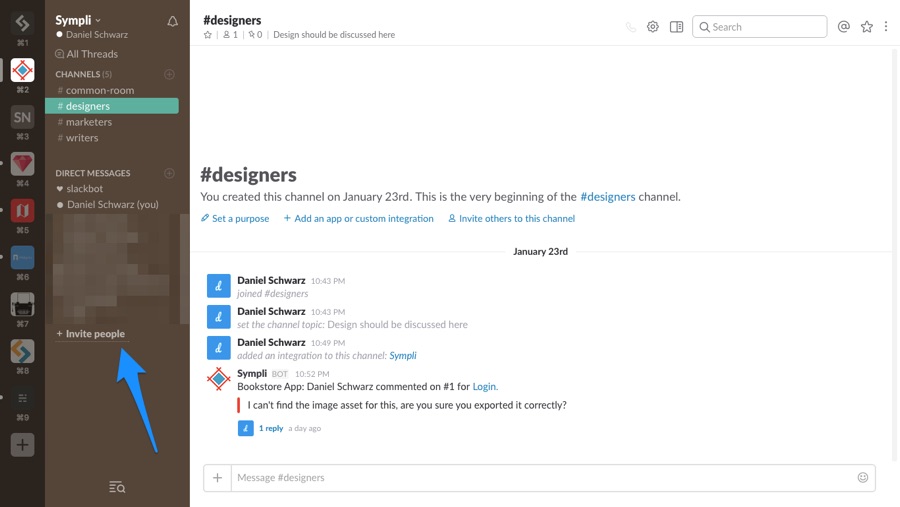Show starred items in top bar
Screen dimensions: 900x507
(x=867, y=27)
